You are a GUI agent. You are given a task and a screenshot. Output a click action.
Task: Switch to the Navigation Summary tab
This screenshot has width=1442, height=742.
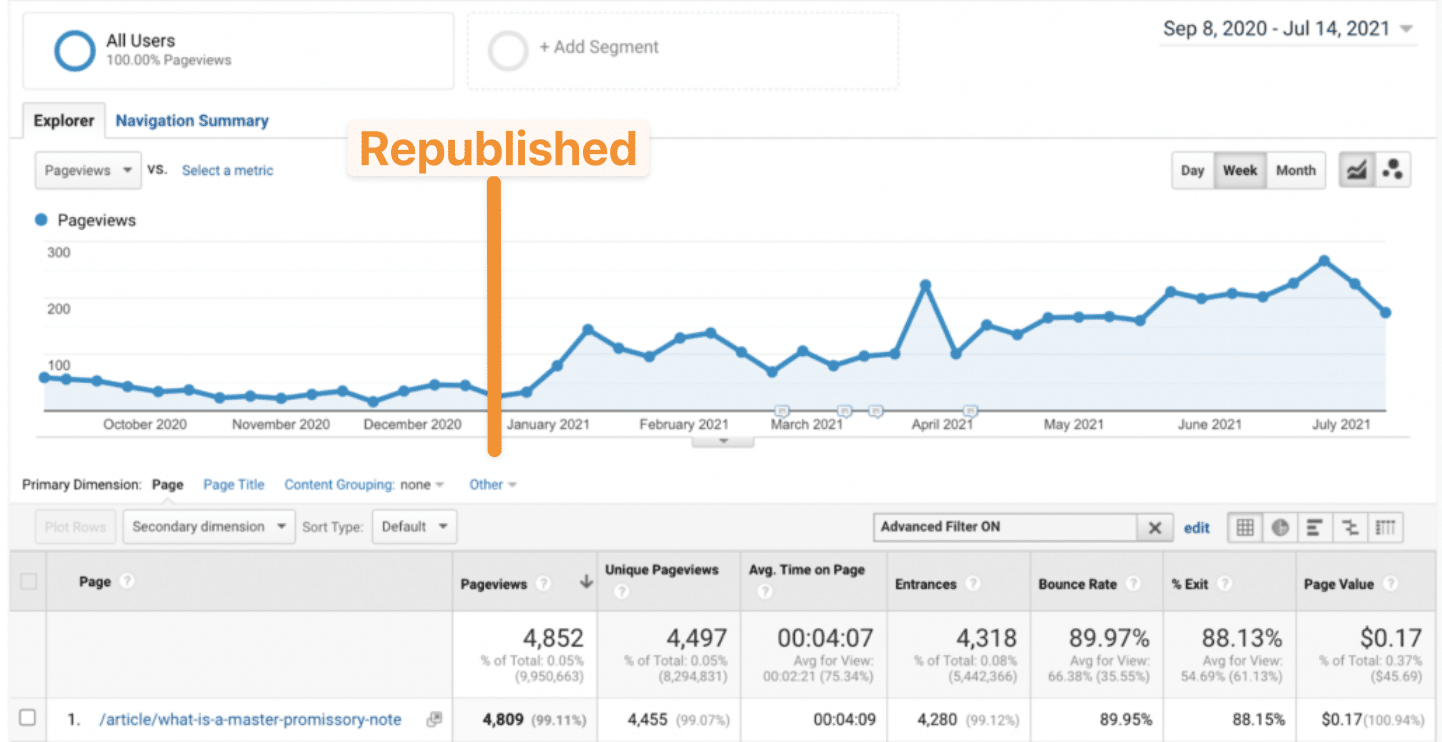192,121
